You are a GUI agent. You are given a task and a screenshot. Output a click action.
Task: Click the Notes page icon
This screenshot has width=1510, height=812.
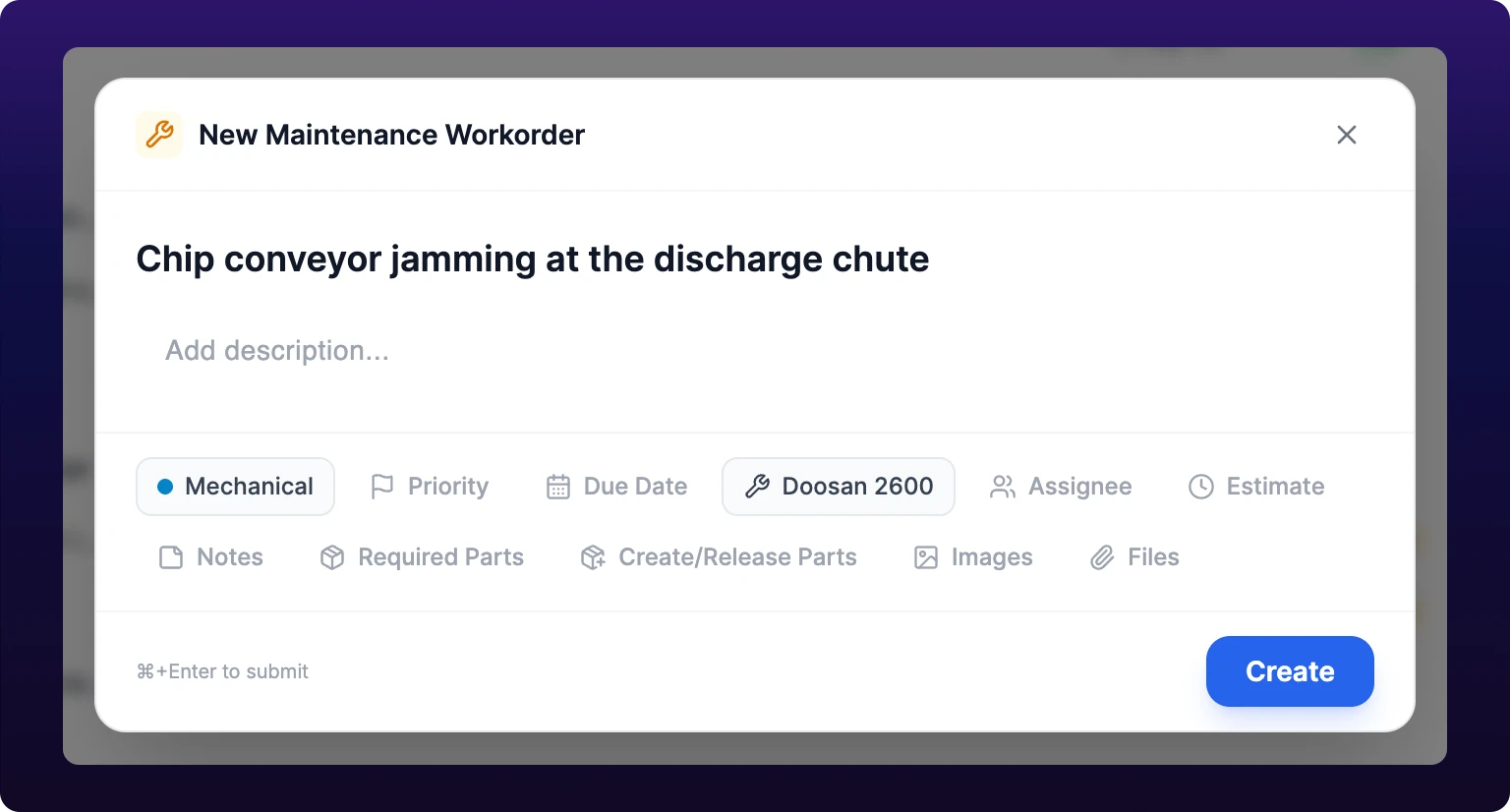[x=171, y=557]
